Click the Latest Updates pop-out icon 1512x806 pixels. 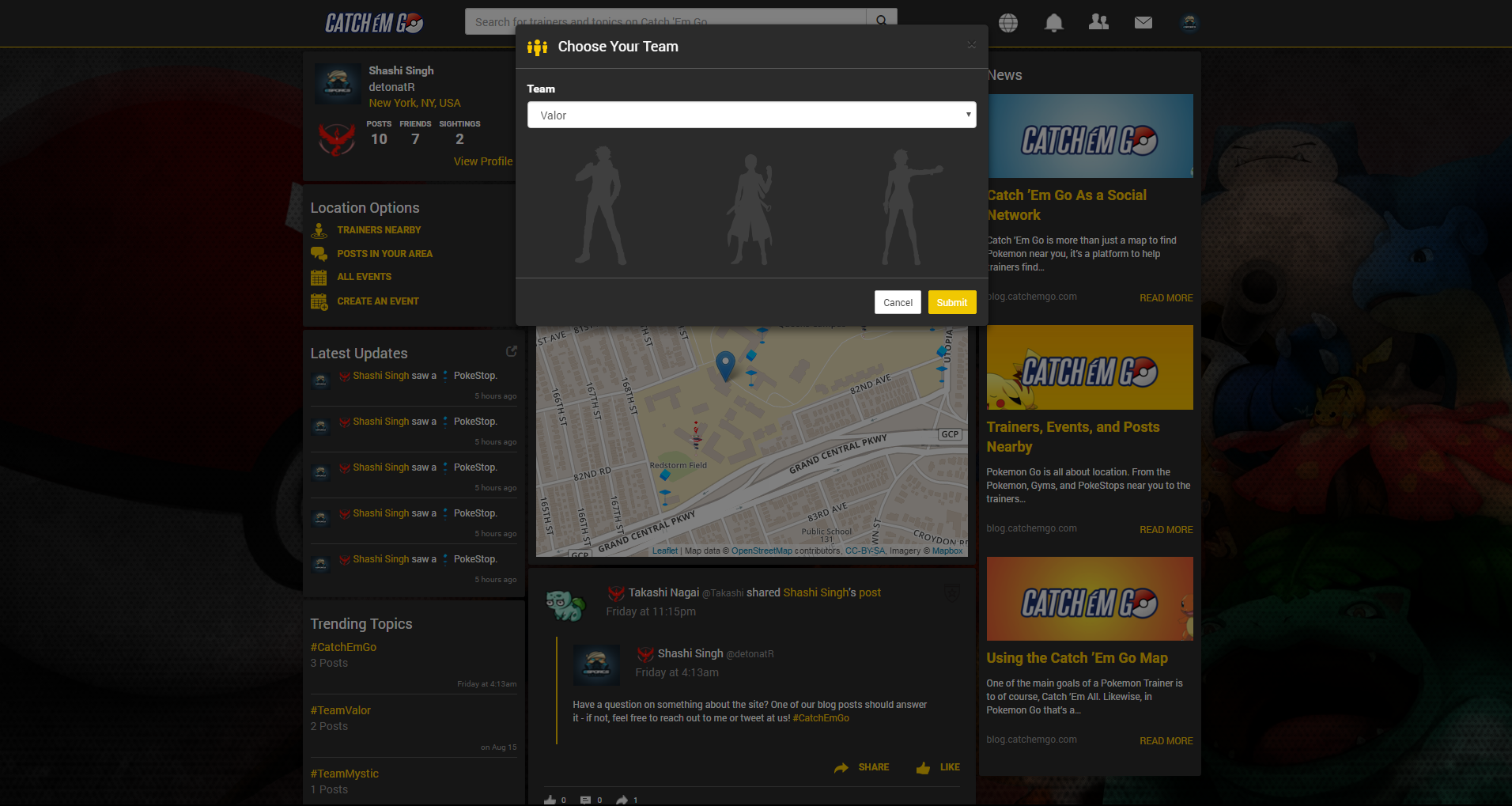(512, 351)
